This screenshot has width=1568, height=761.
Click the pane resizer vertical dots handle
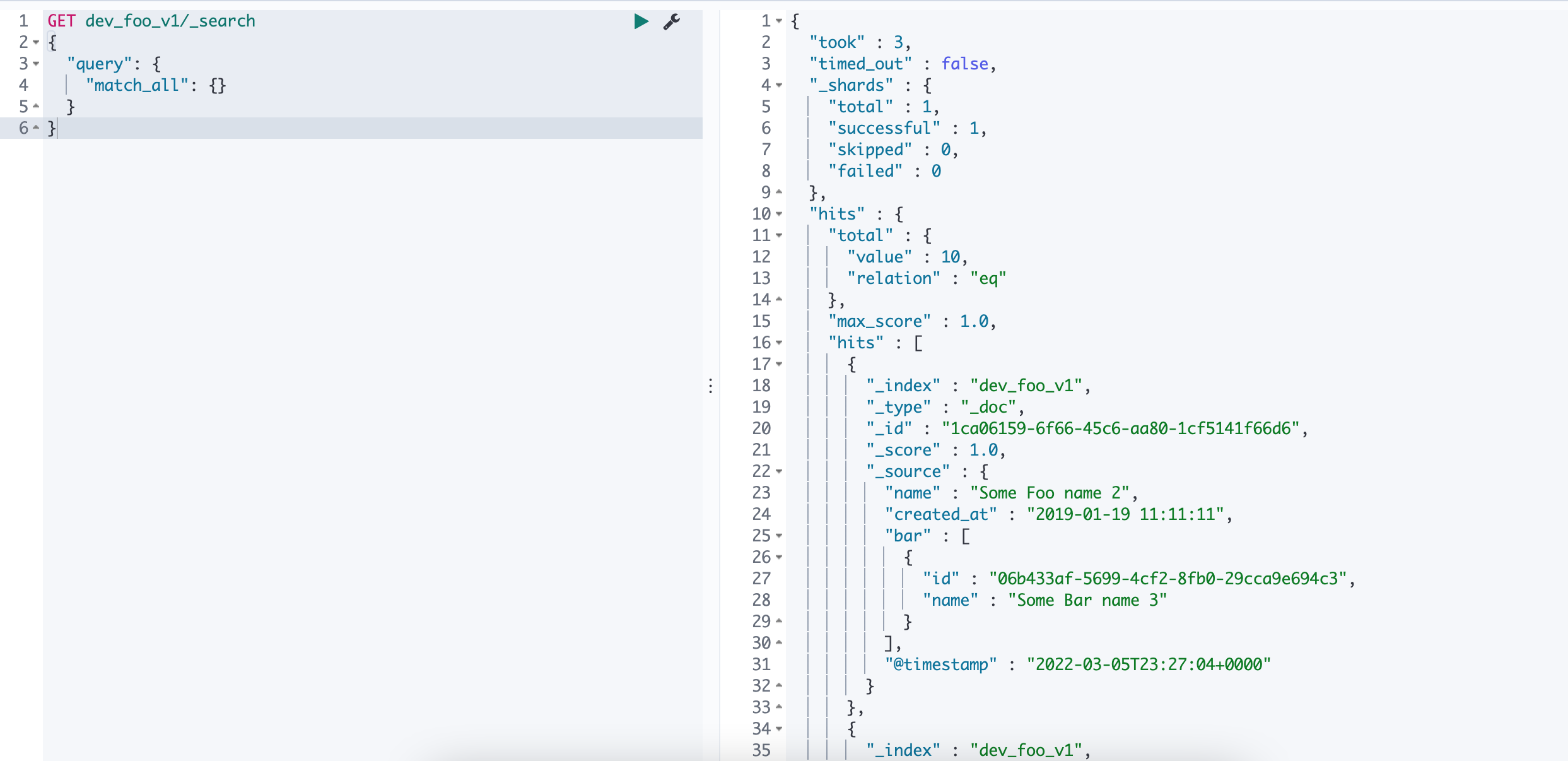(x=711, y=386)
